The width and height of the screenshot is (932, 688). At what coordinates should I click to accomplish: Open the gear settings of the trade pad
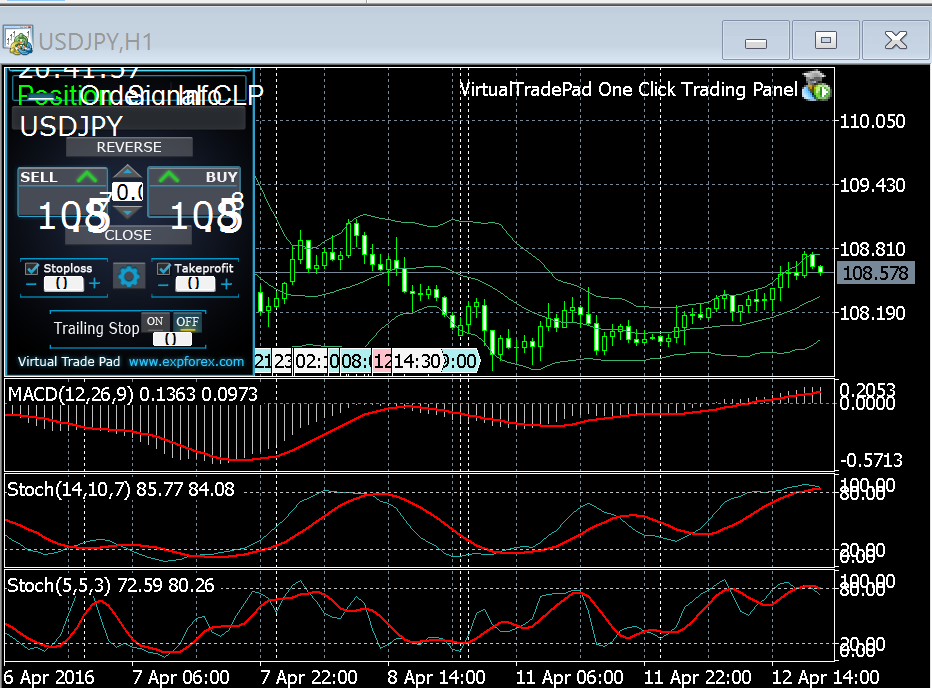click(x=128, y=277)
